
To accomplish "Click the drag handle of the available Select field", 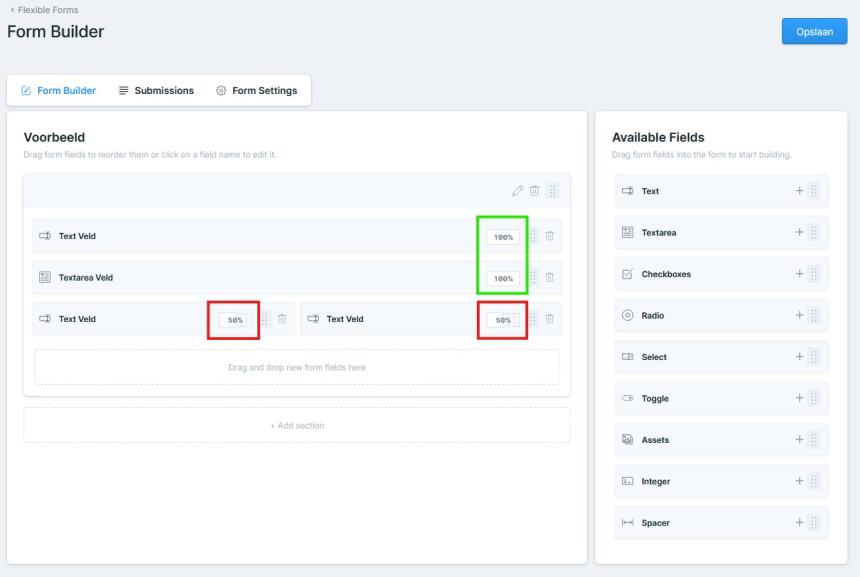I will (x=813, y=357).
